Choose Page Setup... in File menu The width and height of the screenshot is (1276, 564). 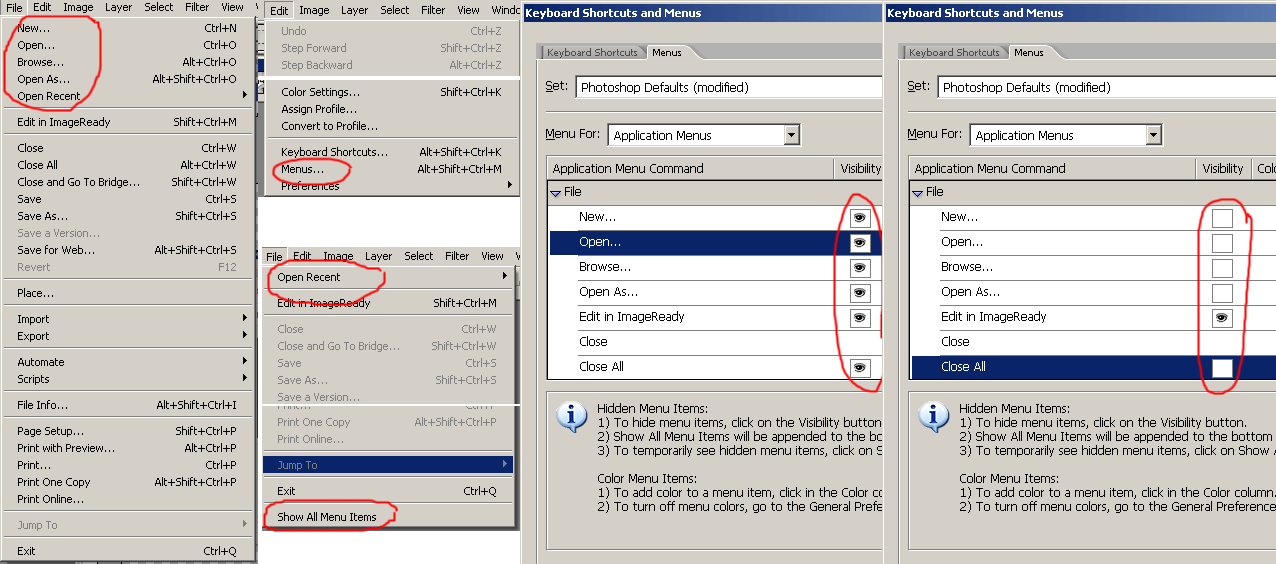pyautogui.click(x=129, y=431)
